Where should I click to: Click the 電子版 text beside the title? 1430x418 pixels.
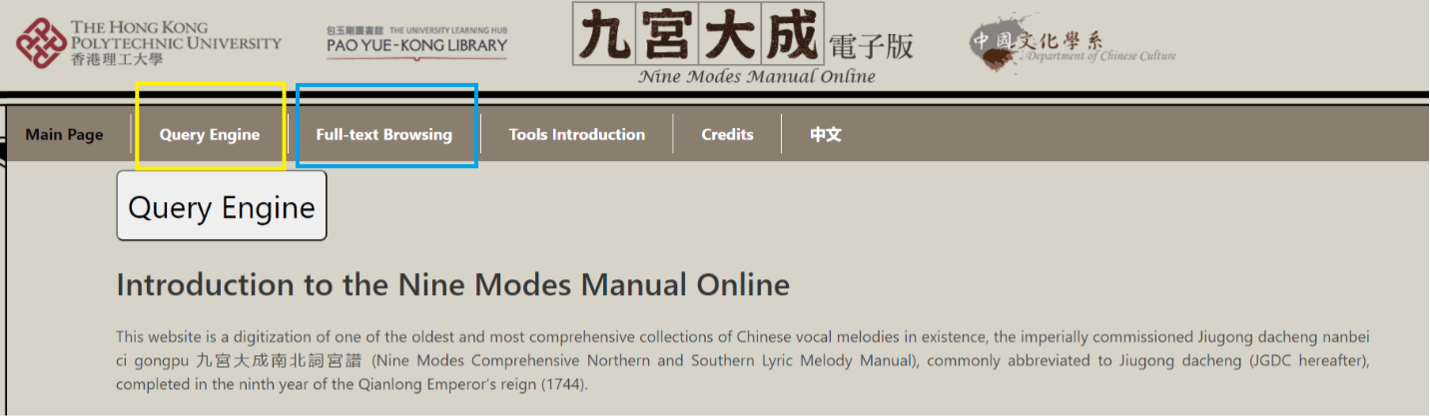click(870, 46)
